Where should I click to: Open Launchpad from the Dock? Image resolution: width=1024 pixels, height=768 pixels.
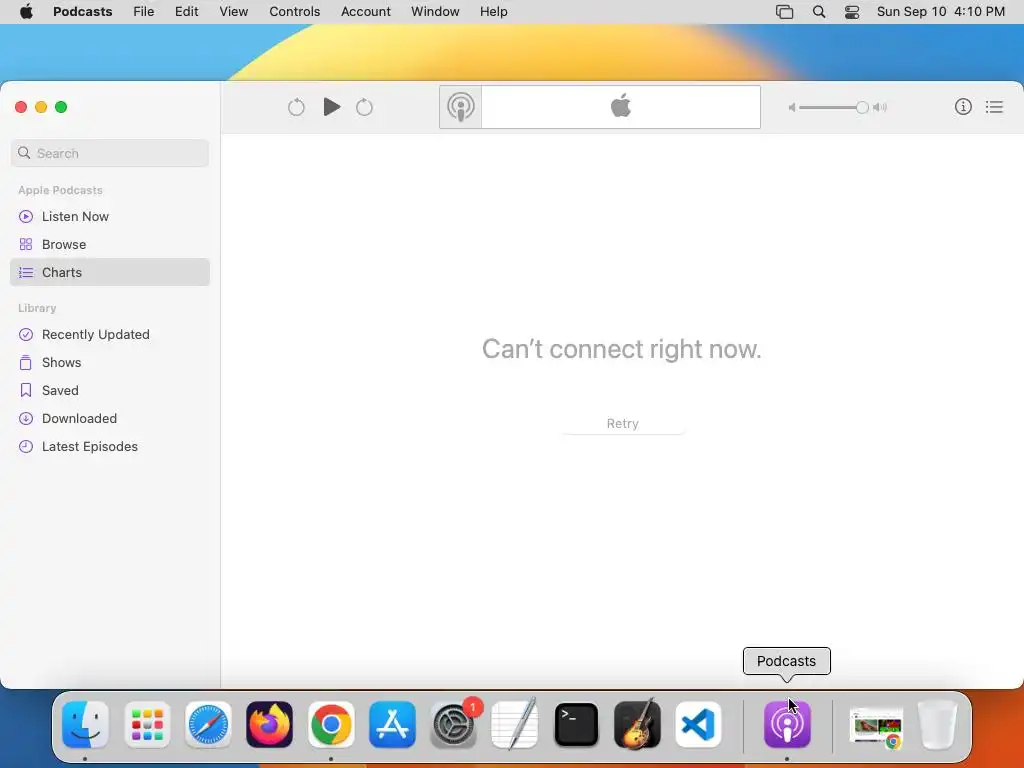[147, 724]
